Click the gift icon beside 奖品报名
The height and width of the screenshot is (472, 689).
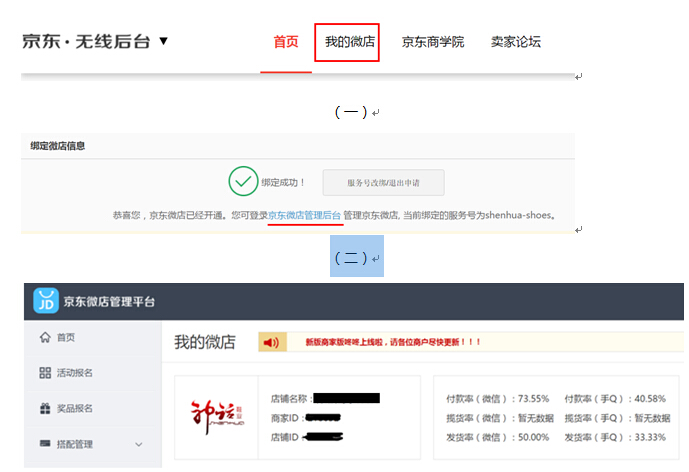[x=45, y=408]
